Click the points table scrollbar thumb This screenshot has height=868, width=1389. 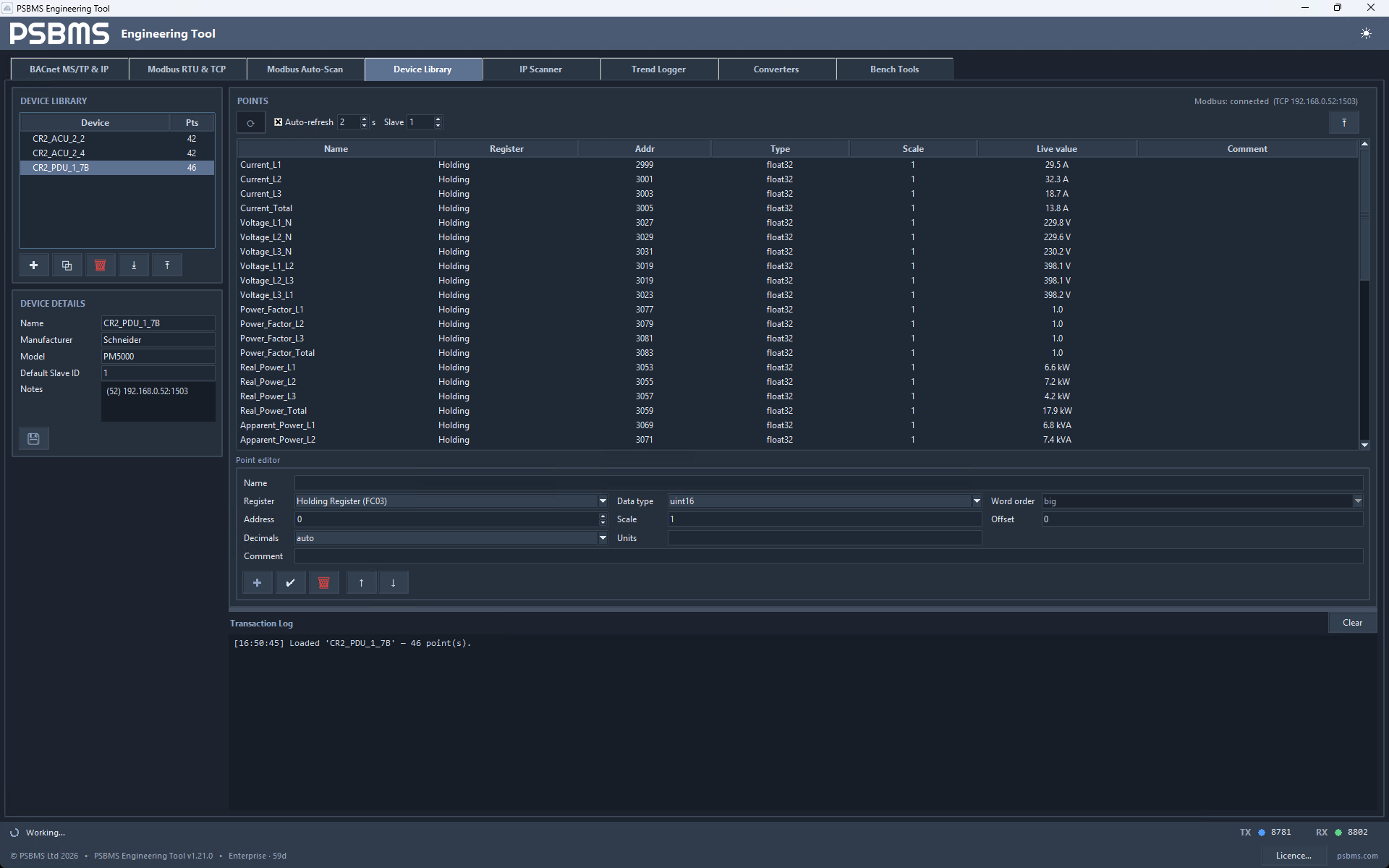coord(1364,214)
